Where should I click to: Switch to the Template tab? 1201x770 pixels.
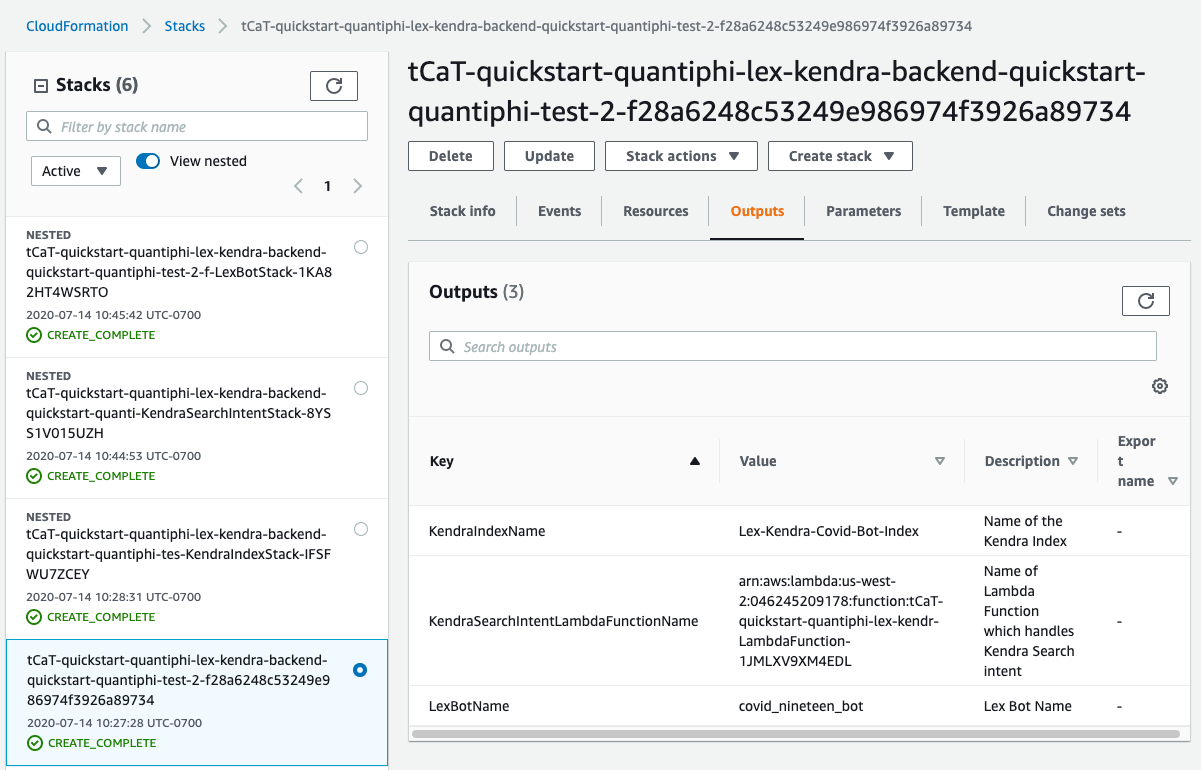pos(974,211)
